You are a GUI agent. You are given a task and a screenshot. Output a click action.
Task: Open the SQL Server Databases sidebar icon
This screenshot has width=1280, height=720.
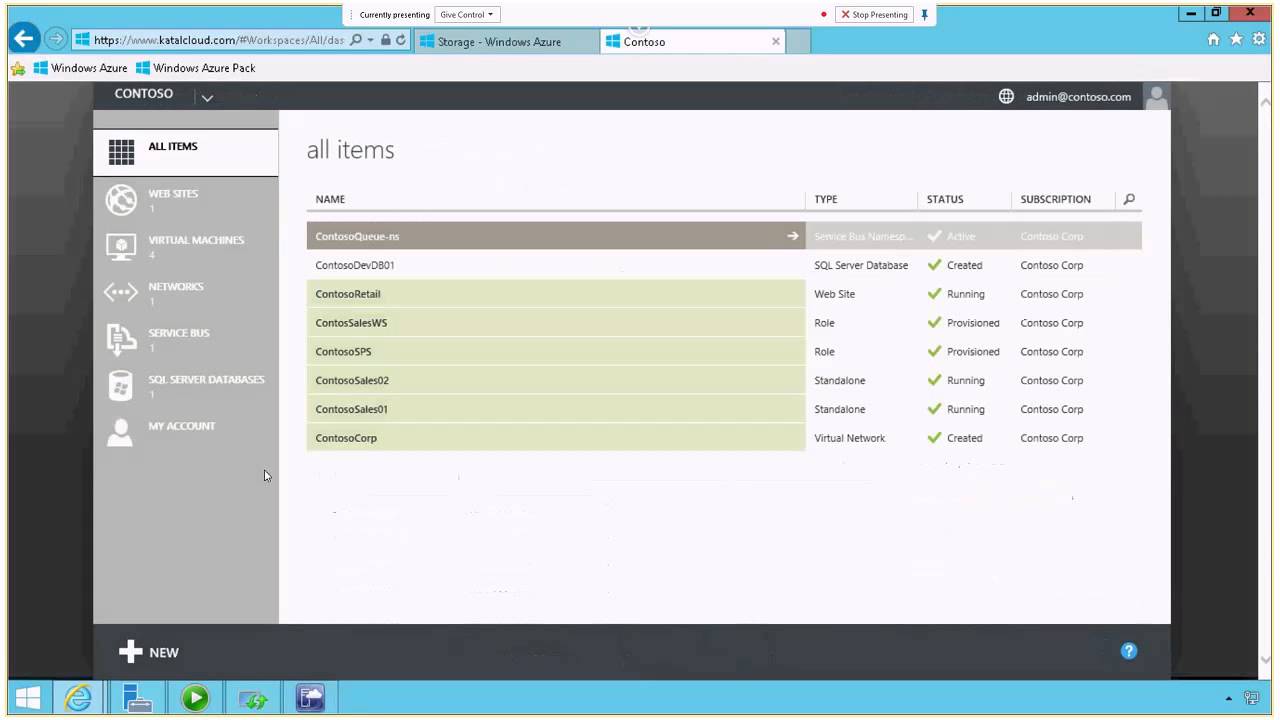121,386
